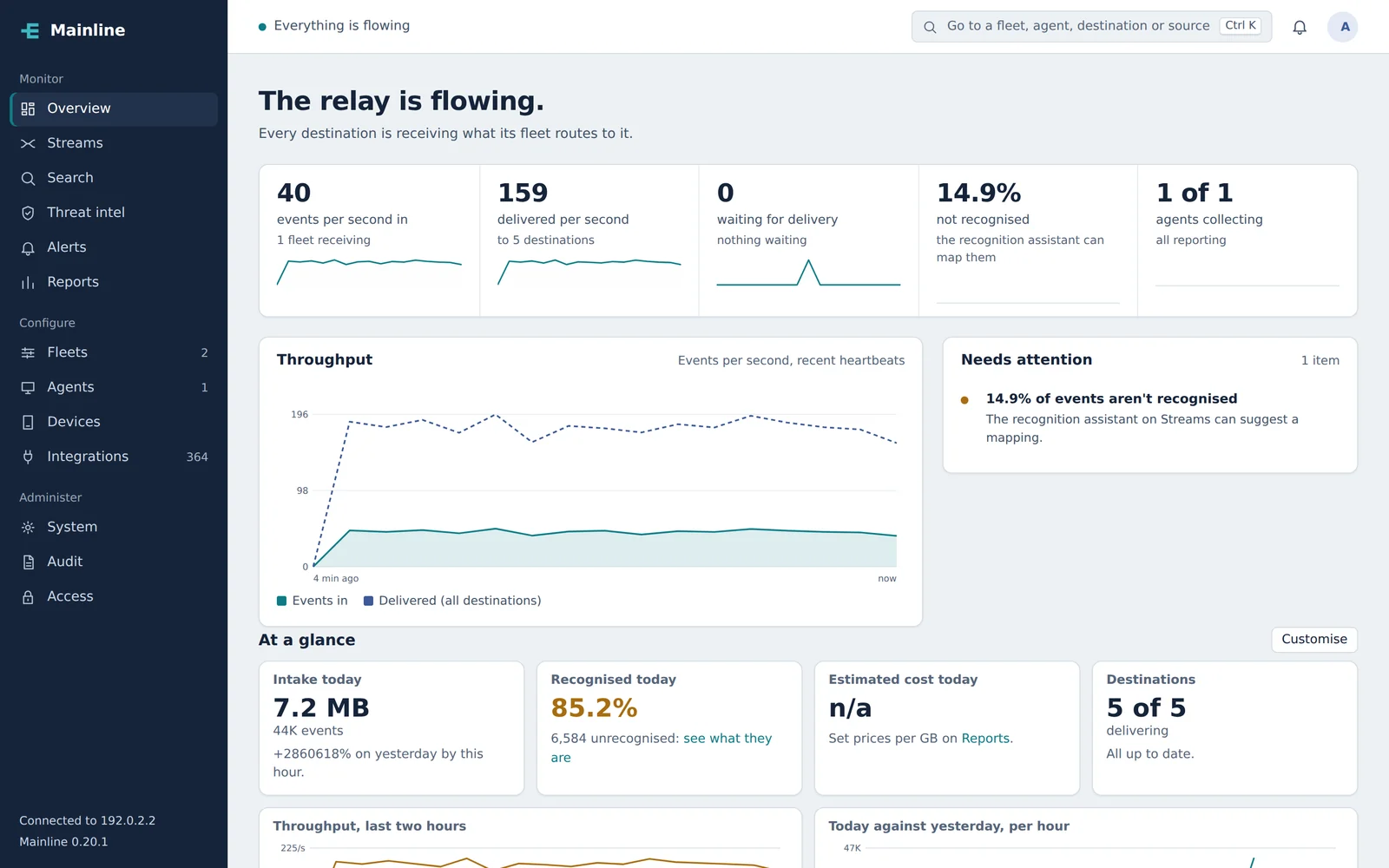Click the 85.2% Recognised today value
The height and width of the screenshot is (868, 1389).
594,708
